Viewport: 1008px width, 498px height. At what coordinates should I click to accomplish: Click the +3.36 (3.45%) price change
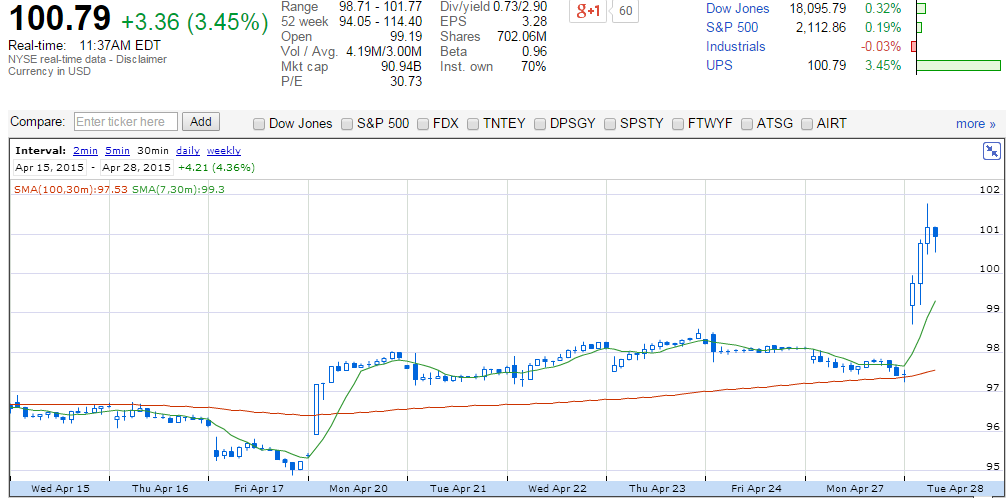point(195,22)
